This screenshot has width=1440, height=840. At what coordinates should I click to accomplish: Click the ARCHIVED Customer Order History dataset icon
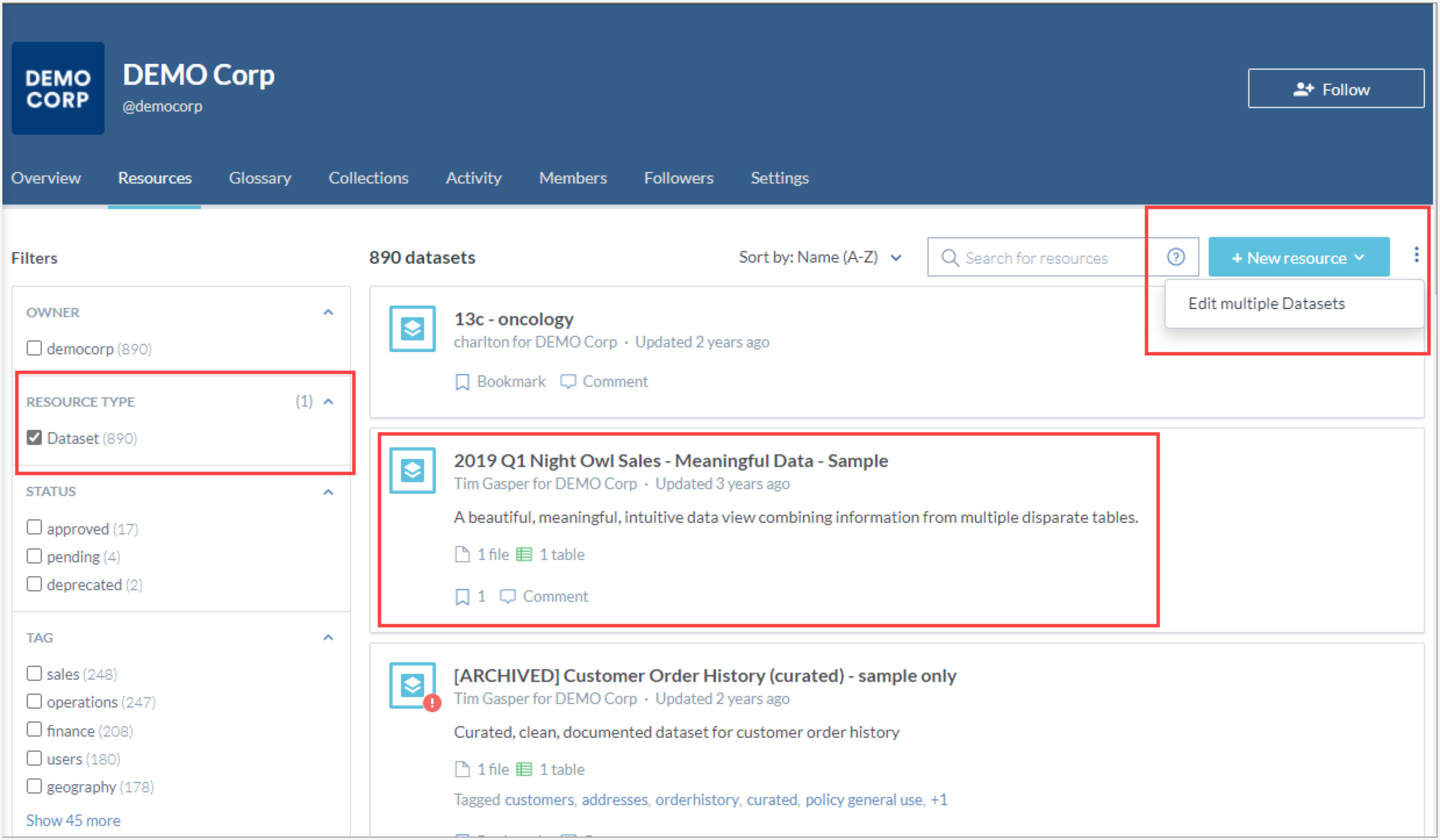point(412,685)
